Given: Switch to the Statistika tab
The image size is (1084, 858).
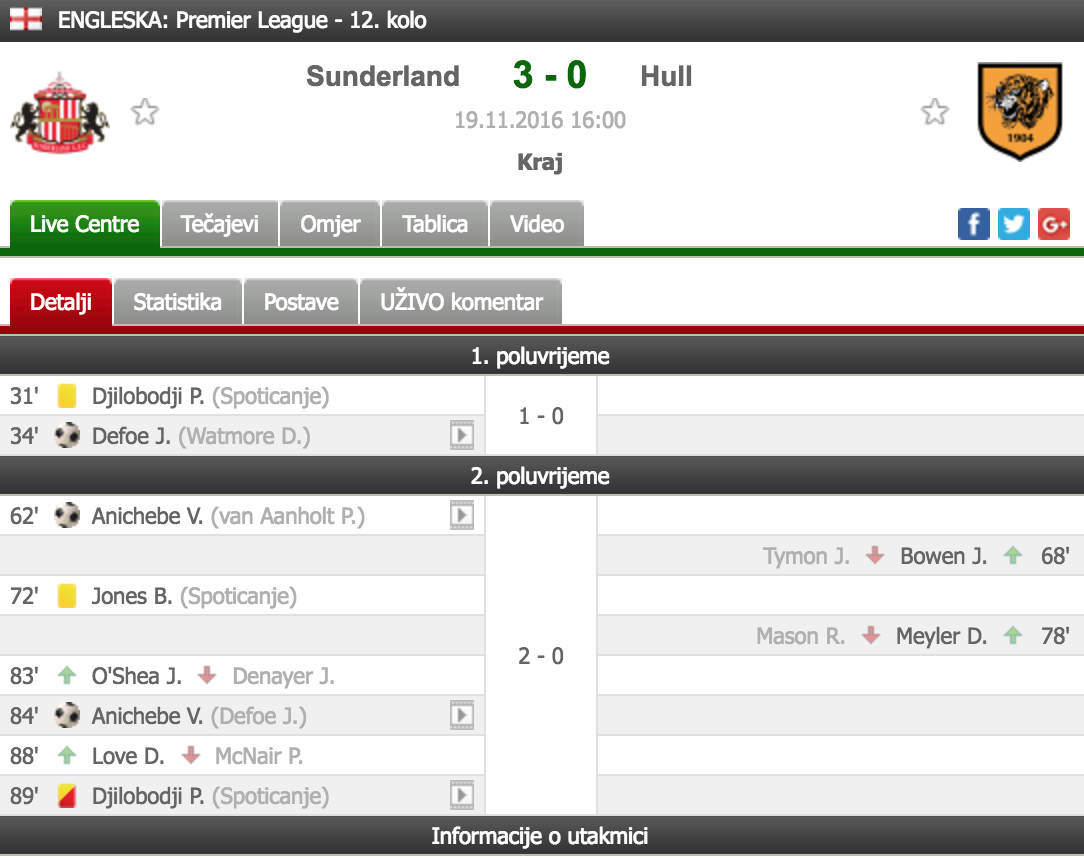Looking at the screenshot, I should 177,302.
